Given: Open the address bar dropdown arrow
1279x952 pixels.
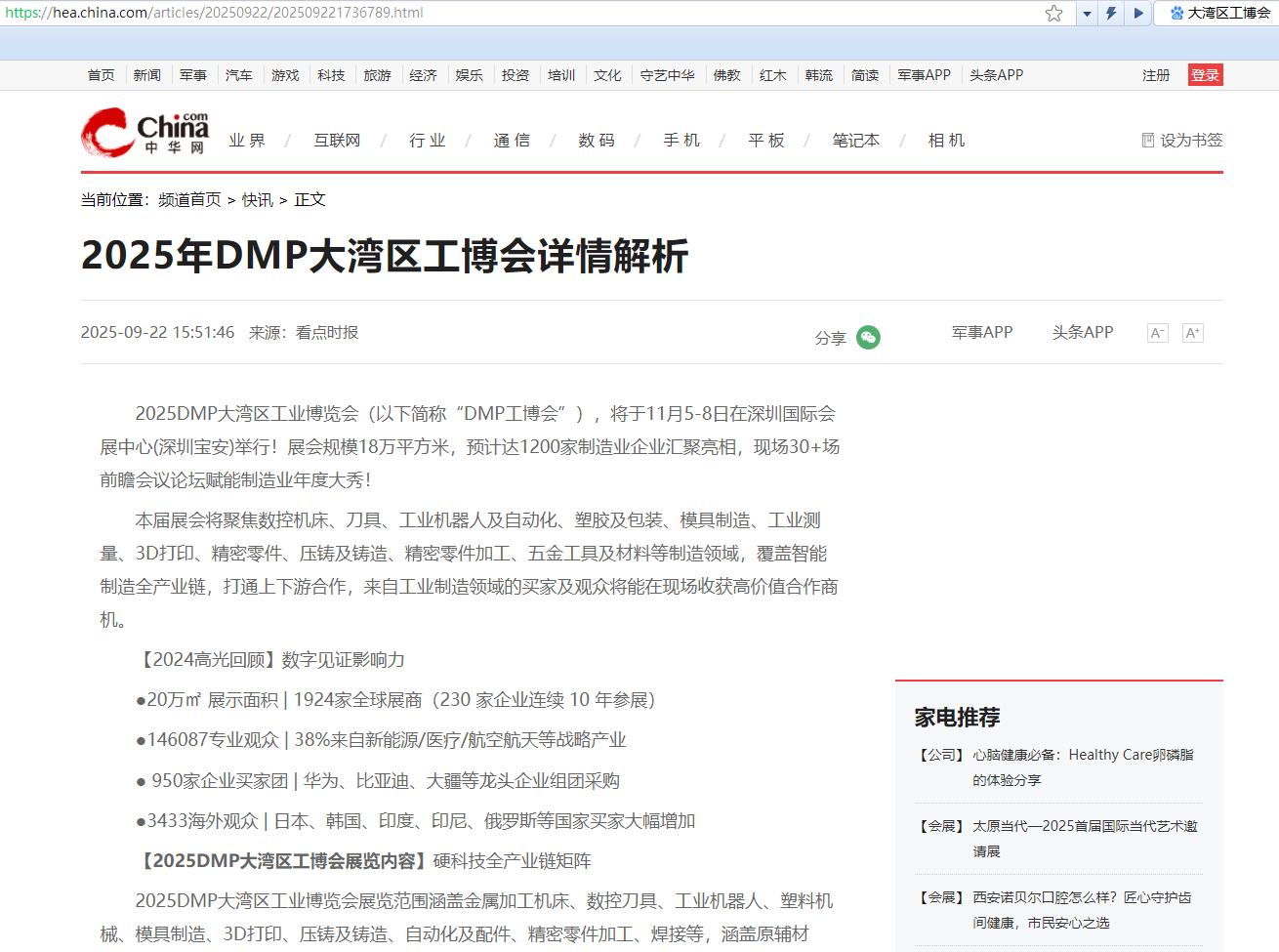Looking at the screenshot, I should coord(1087,14).
